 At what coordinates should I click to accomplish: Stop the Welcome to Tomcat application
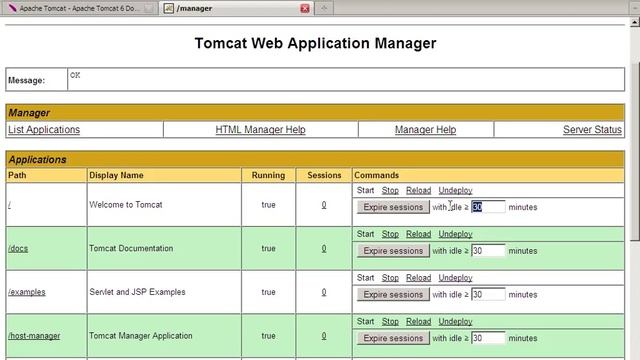click(390, 191)
